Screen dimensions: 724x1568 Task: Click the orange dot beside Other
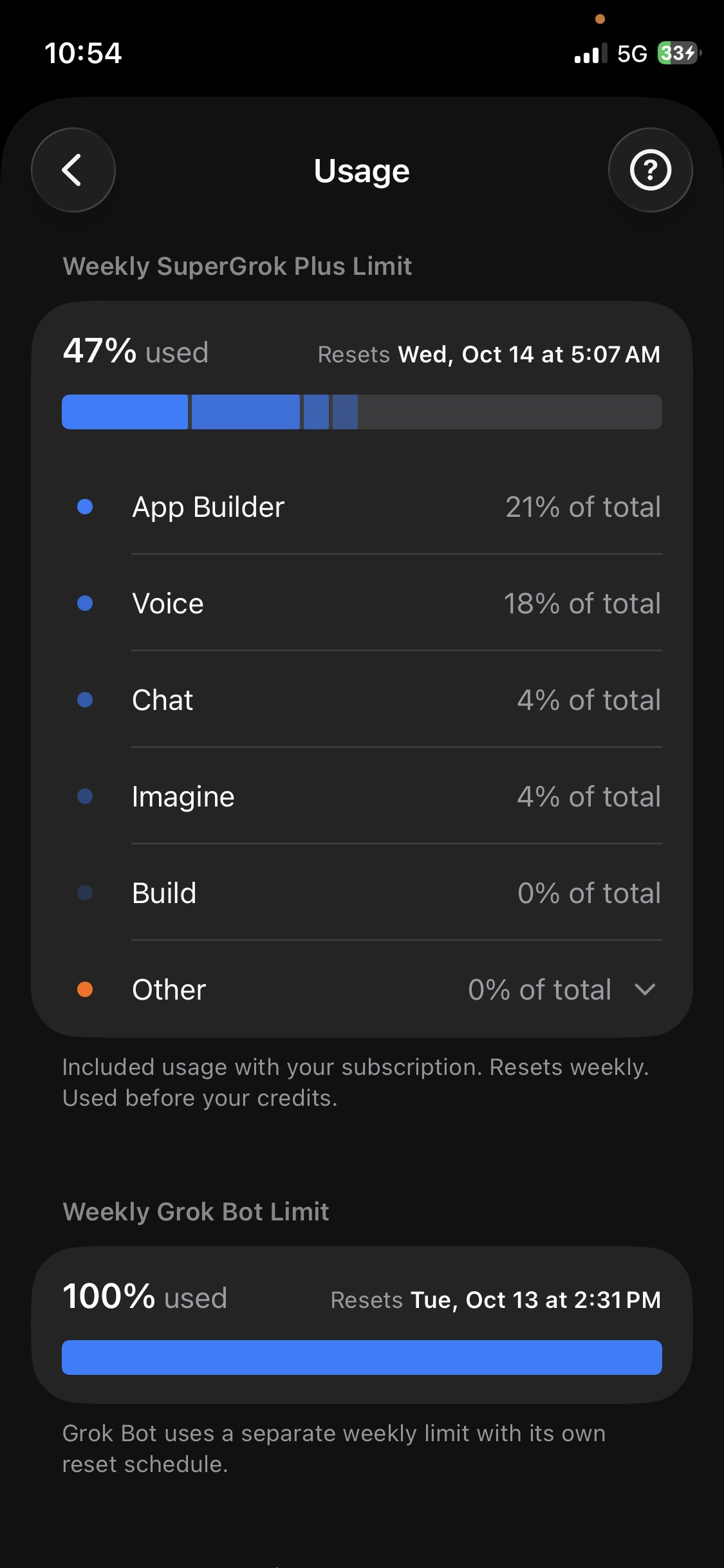[85, 989]
